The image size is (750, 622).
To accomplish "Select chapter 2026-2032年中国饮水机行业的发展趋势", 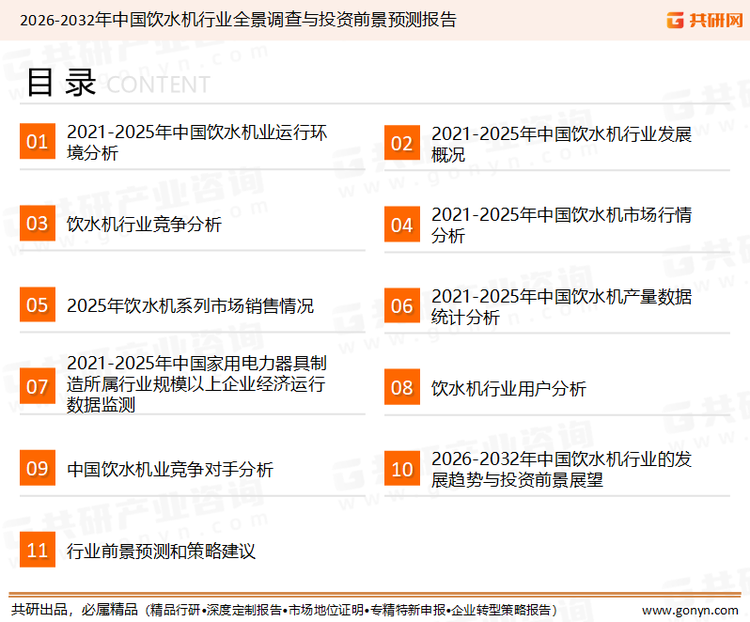I will (561, 469).
